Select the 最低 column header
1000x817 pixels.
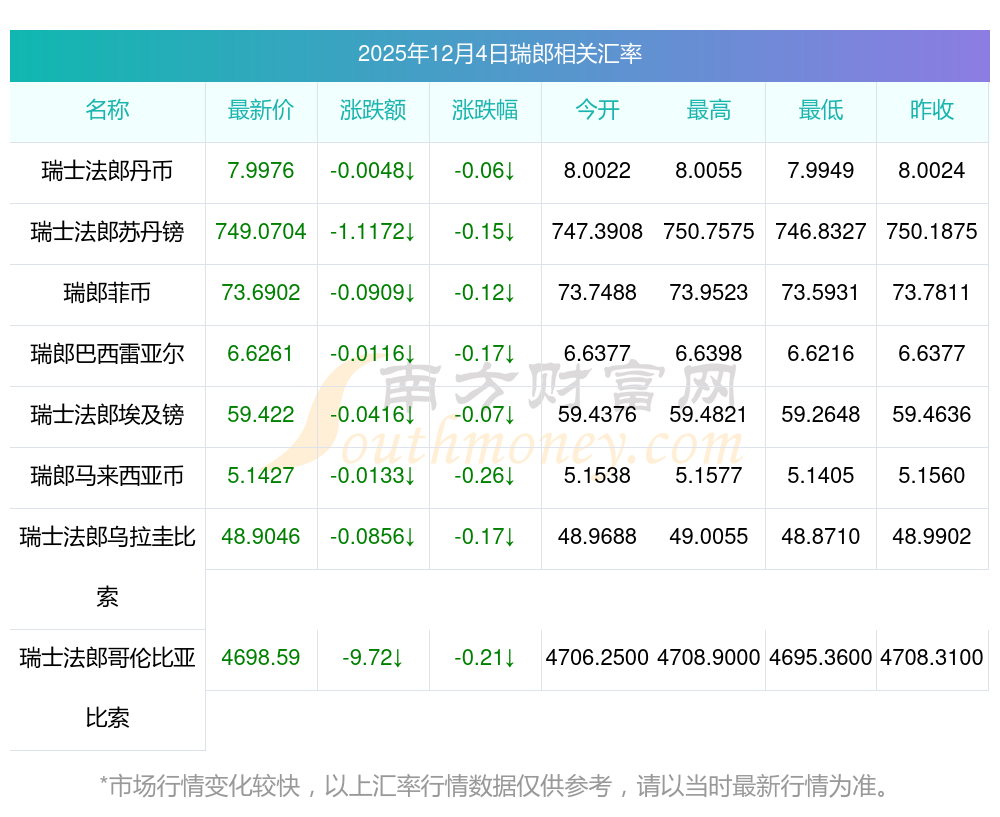pyautogui.click(x=821, y=110)
